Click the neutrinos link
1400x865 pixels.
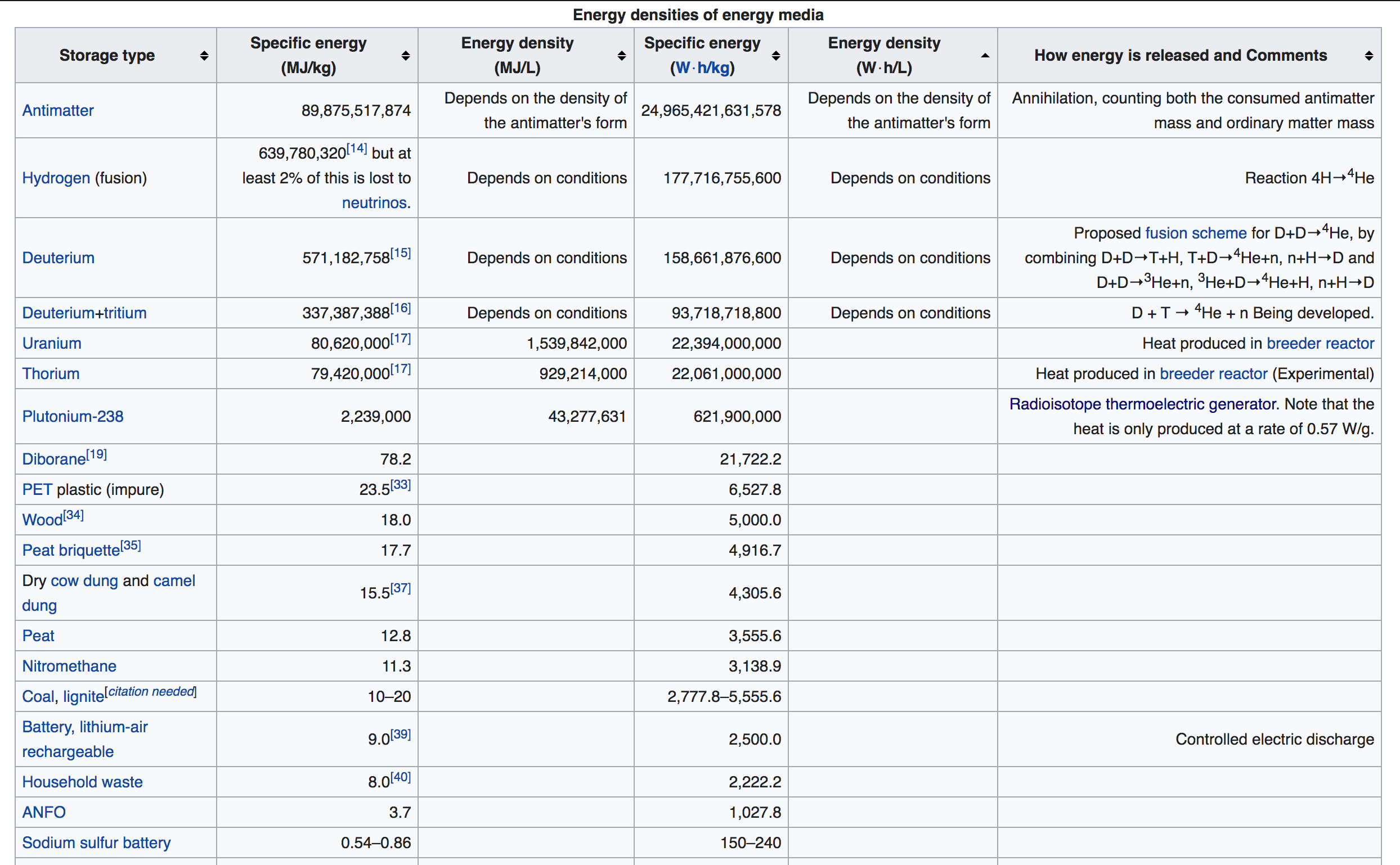pos(374,202)
